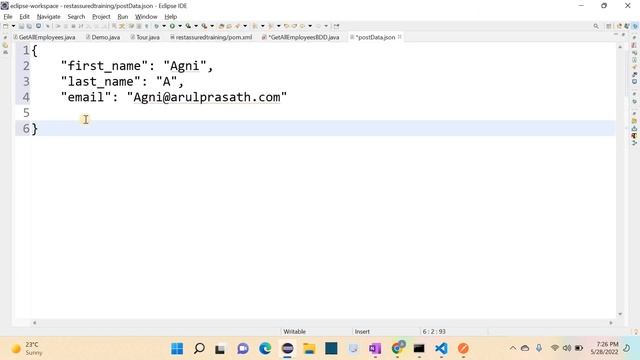Open the Navigate menu

pos(49,17)
